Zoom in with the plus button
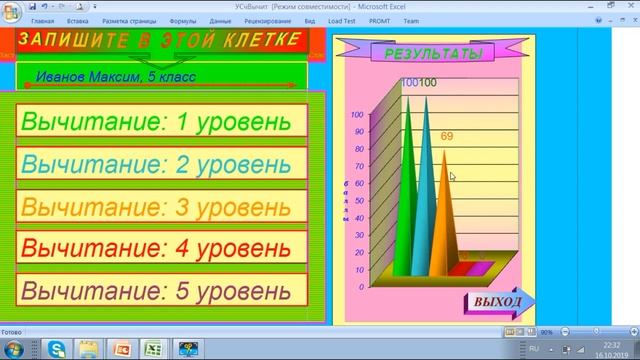Viewport: 640px width, 360px height. [634, 332]
